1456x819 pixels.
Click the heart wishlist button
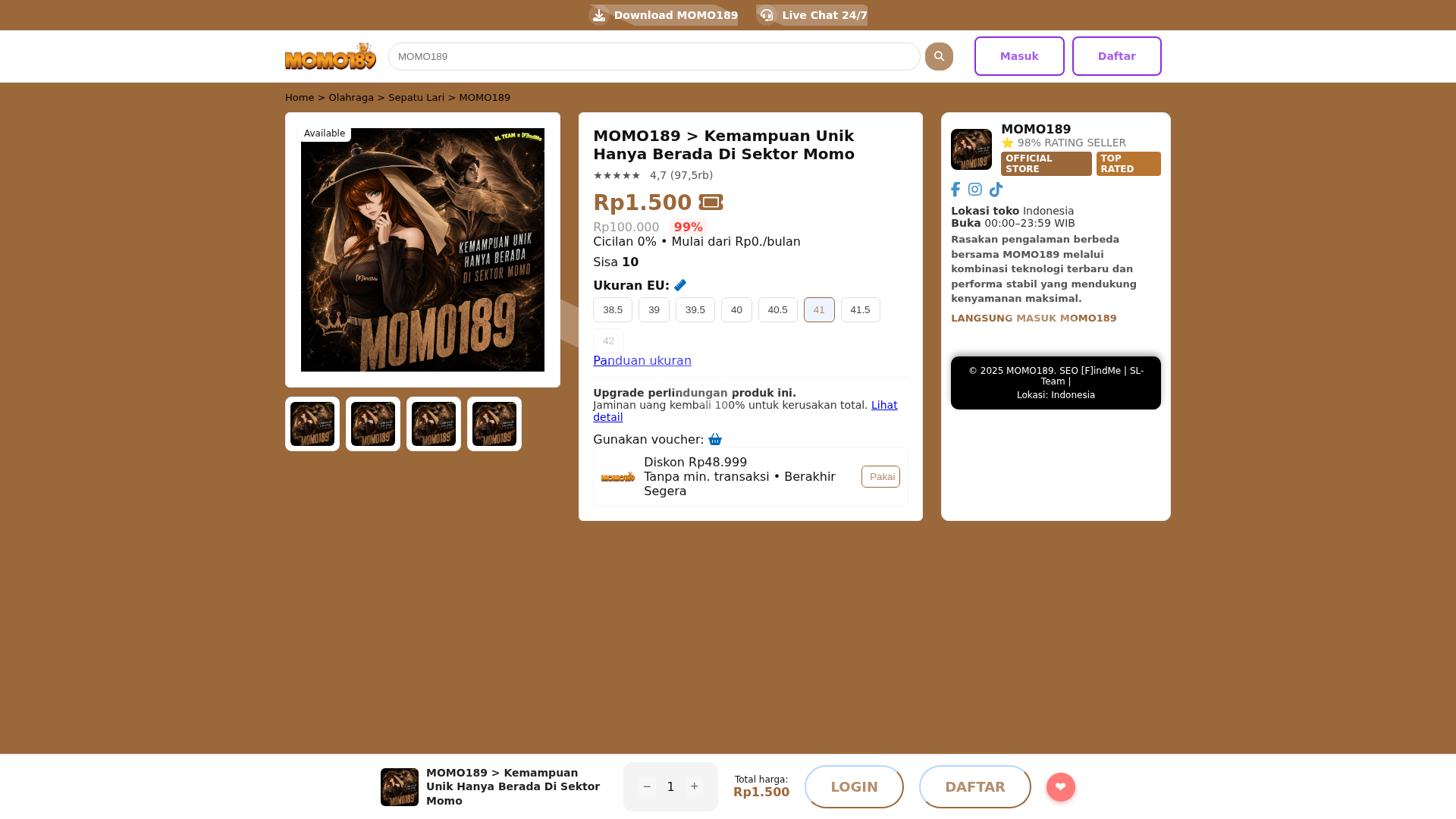1061,787
